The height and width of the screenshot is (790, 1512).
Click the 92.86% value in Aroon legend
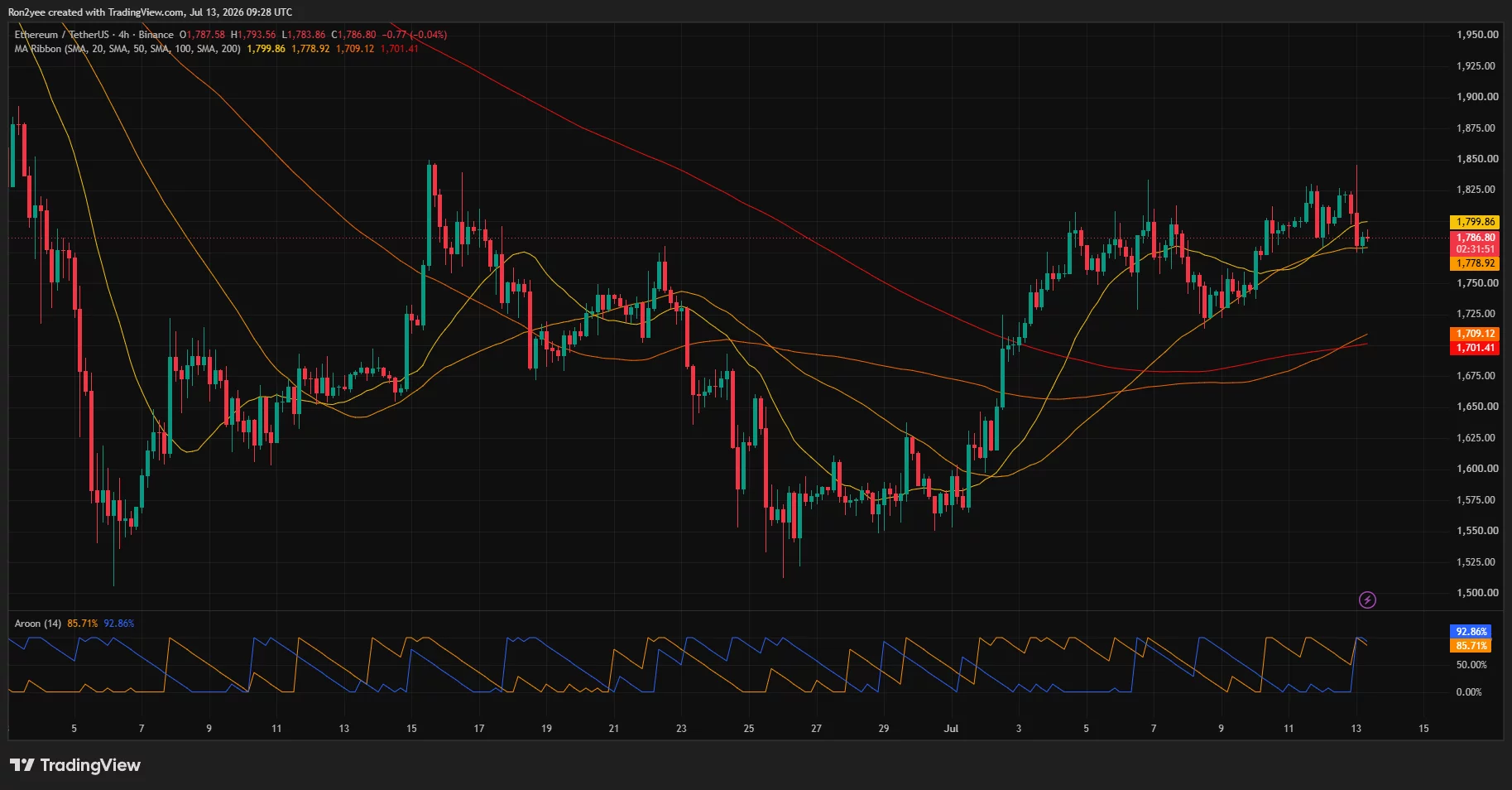(x=119, y=624)
